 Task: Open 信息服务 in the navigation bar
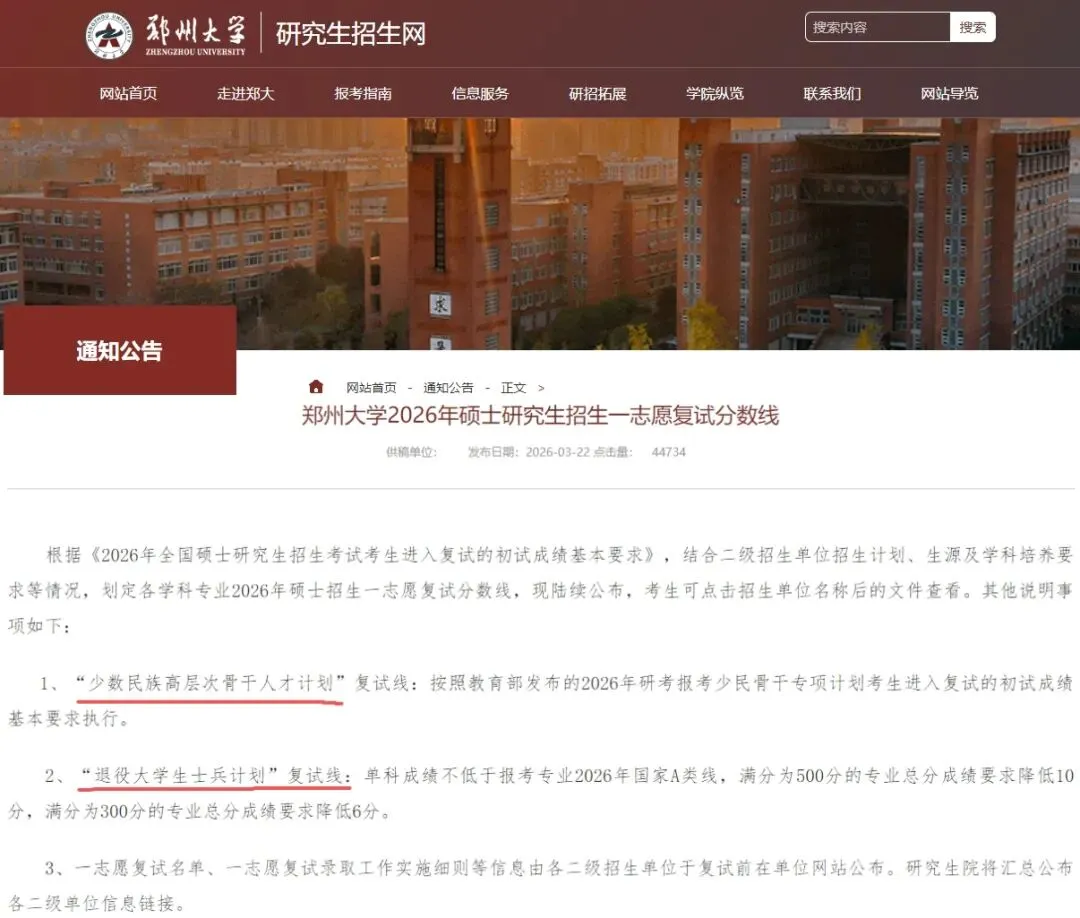point(480,94)
